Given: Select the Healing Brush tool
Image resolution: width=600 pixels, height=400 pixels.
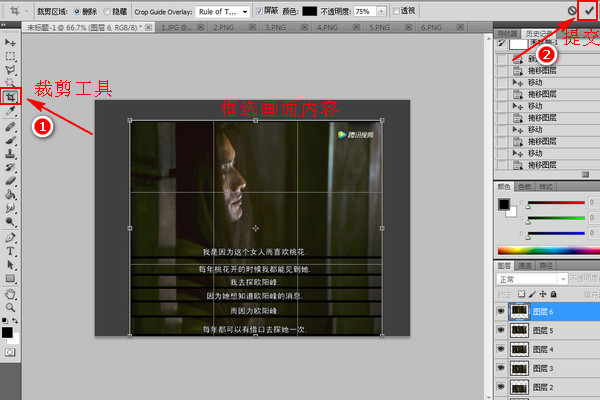Looking at the screenshot, I should pyautogui.click(x=10, y=126).
